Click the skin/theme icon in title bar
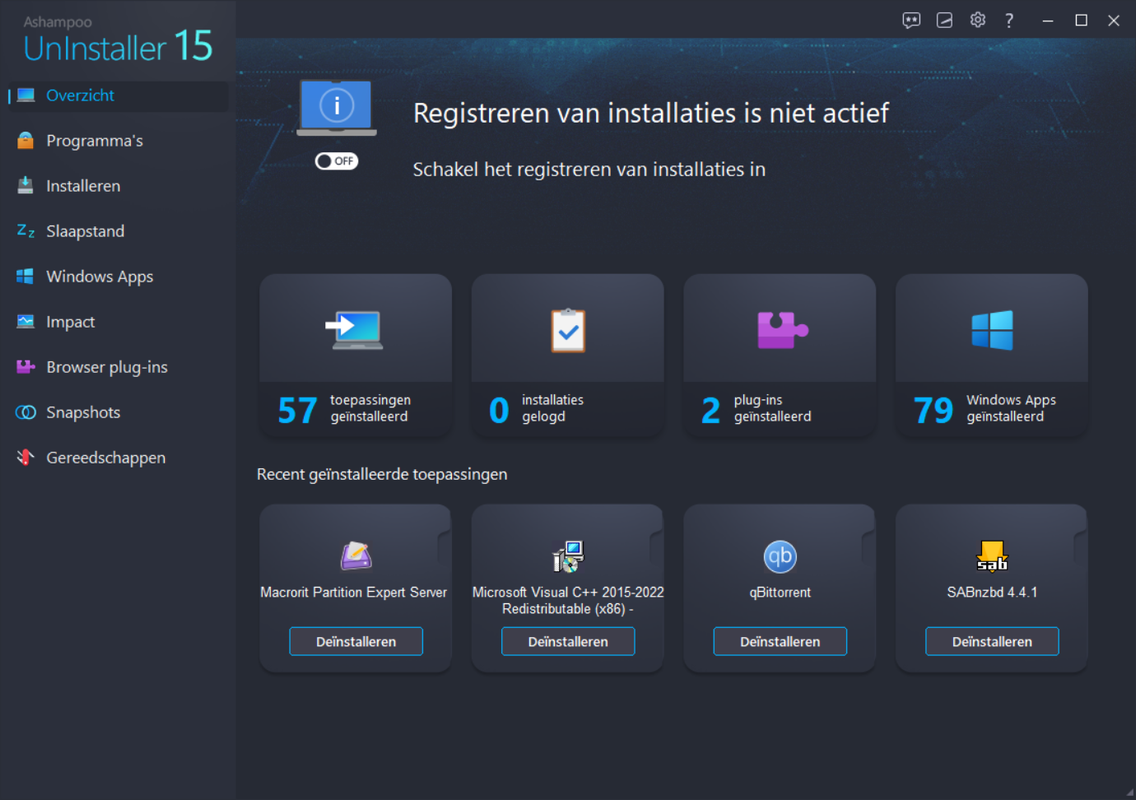Viewport: 1136px width, 800px height. point(945,20)
